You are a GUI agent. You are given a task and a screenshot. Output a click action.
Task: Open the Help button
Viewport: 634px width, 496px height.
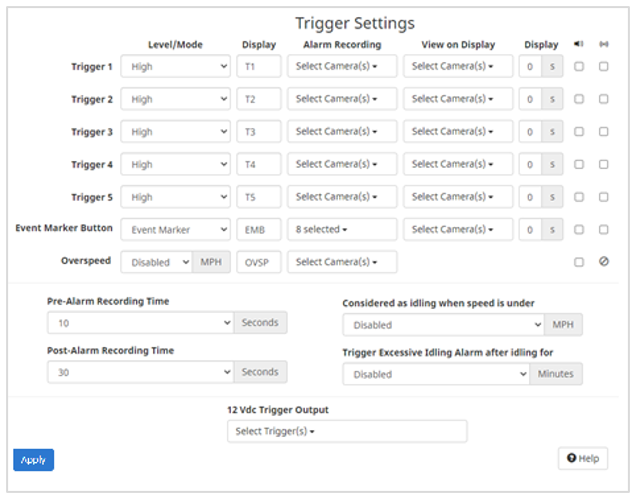[x=582, y=458]
